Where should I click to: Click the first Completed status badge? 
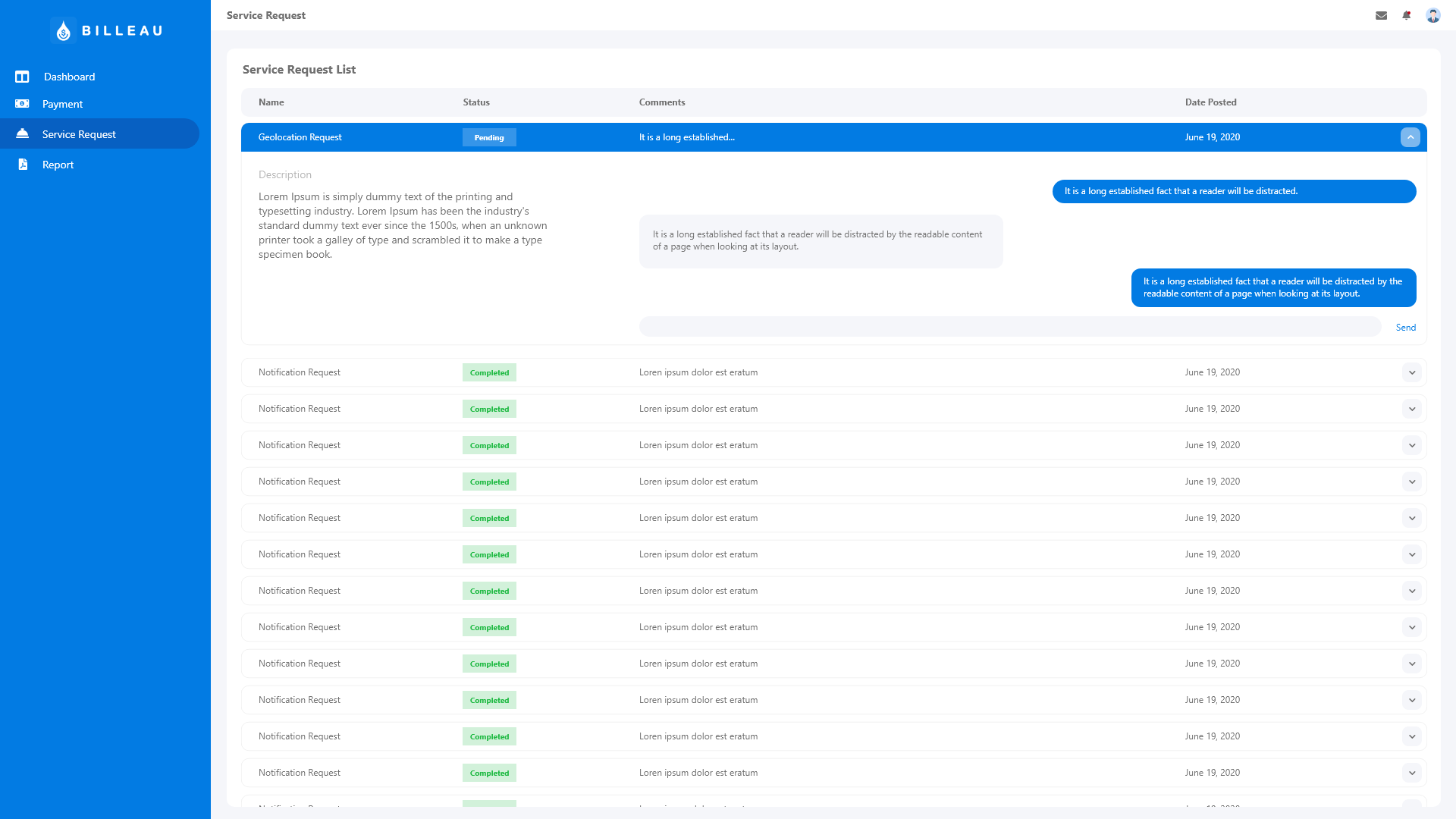coord(489,372)
